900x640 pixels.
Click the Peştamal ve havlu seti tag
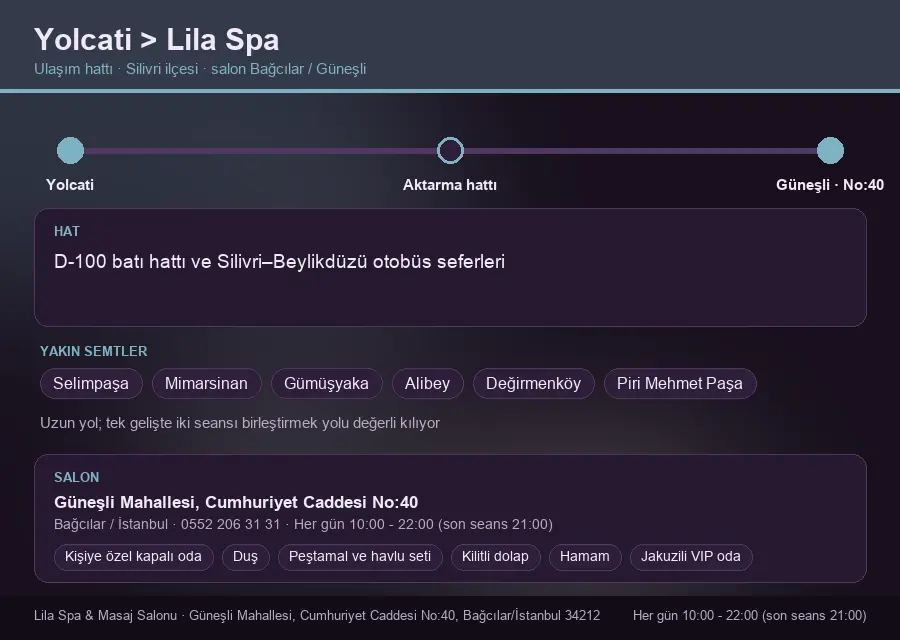(360, 557)
